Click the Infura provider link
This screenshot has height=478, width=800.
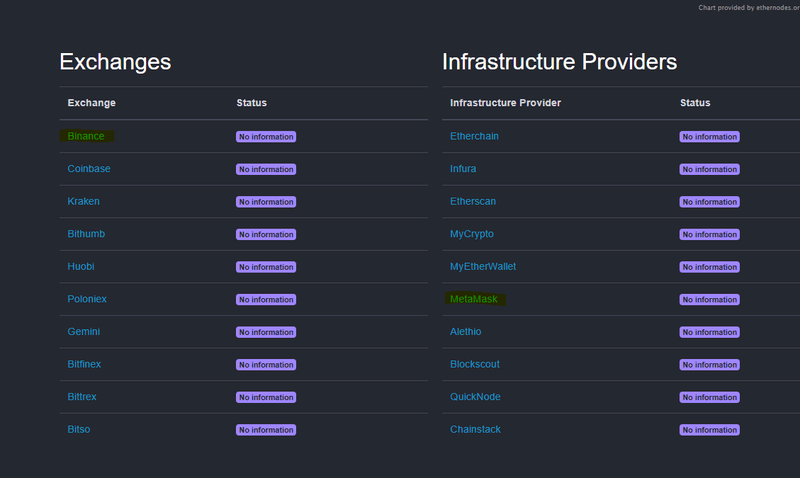462,169
